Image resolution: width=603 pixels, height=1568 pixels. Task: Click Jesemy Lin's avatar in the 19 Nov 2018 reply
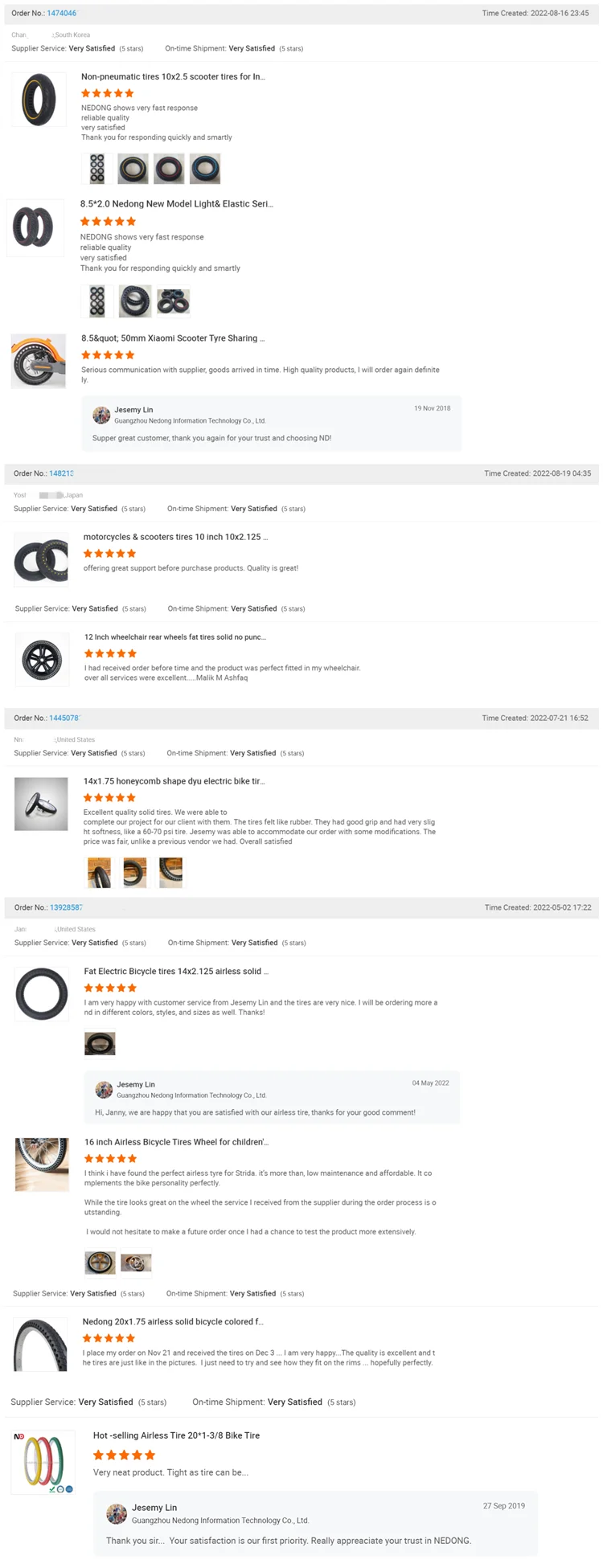tap(101, 415)
